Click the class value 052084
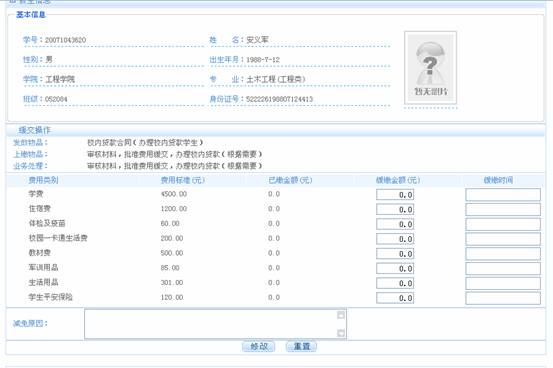553x368 pixels. point(56,99)
